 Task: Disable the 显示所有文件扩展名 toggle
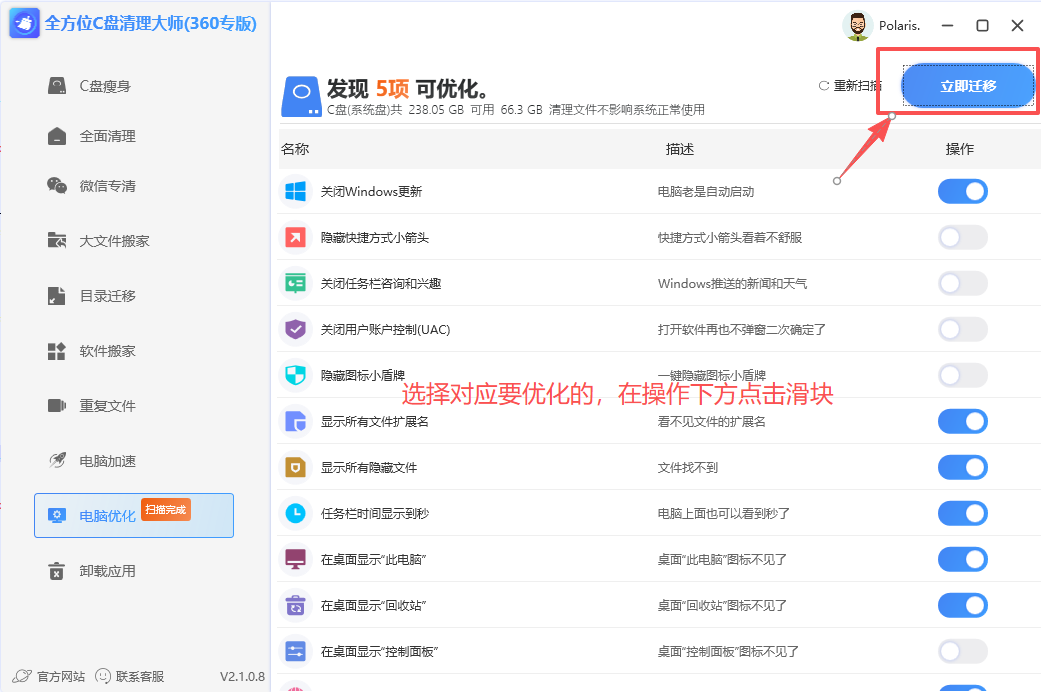[x=962, y=421]
